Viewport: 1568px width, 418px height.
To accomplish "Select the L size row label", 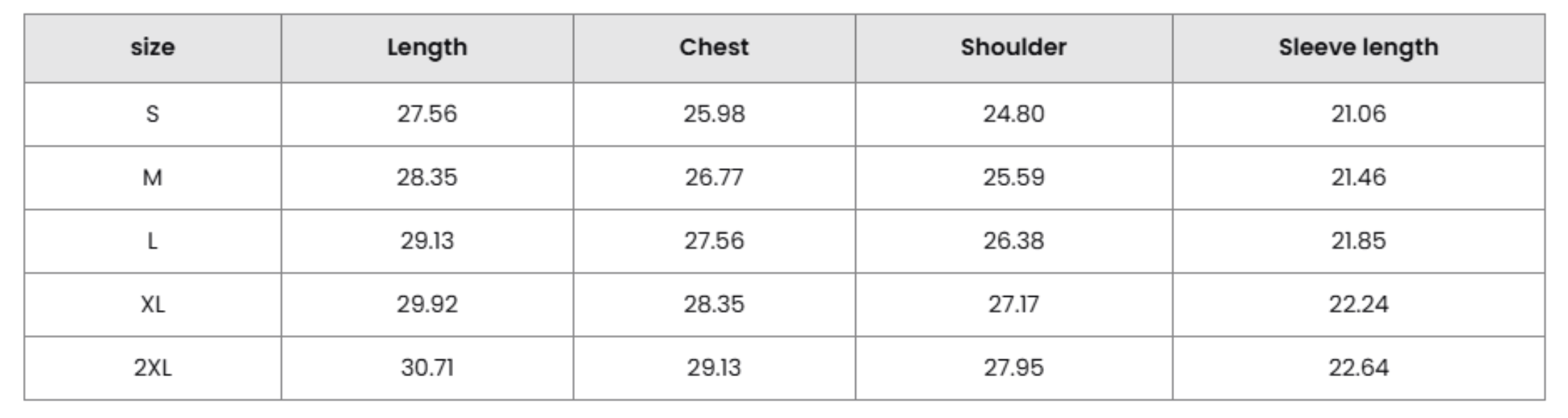I will coord(152,241).
